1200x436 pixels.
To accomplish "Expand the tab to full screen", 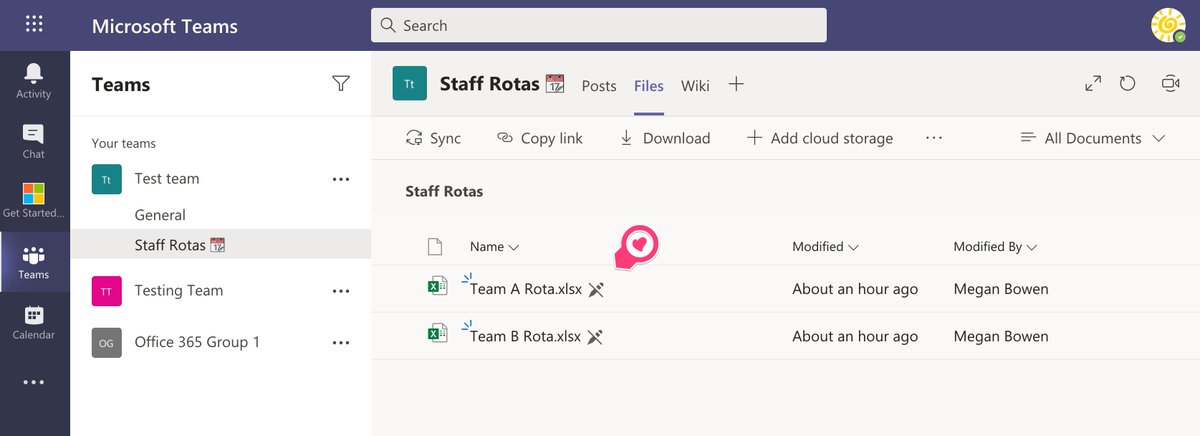I will (1093, 84).
